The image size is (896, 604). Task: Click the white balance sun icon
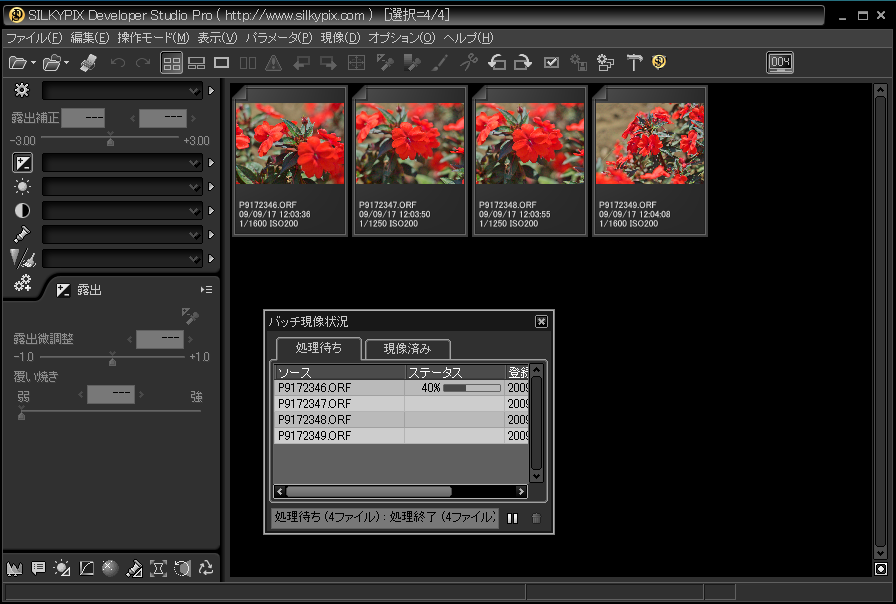[x=22, y=186]
